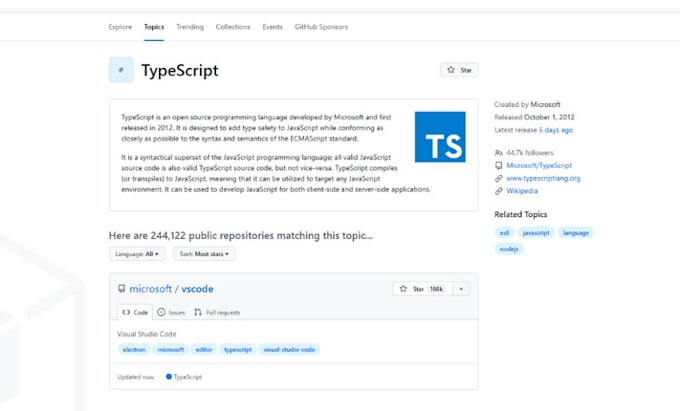Open GitHub Sponsors tab

tap(321, 27)
